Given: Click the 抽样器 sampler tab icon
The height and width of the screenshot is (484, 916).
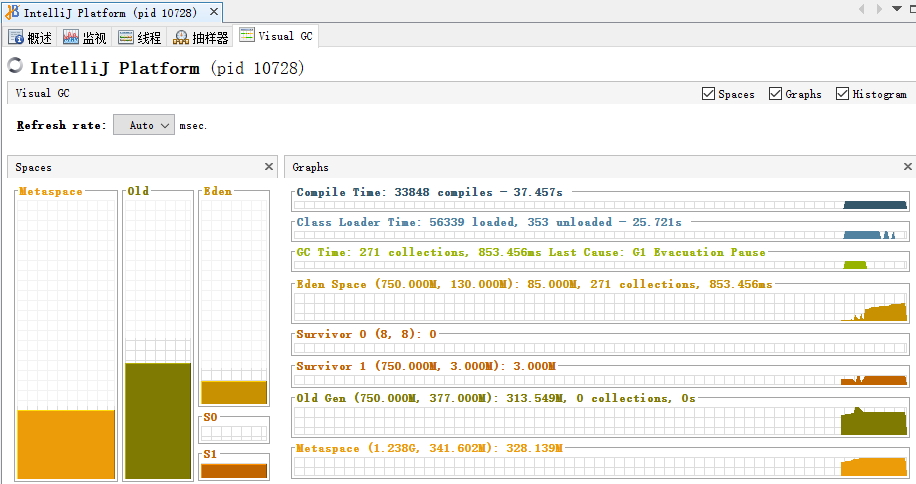Looking at the screenshot, I should [x=181, y=38].
